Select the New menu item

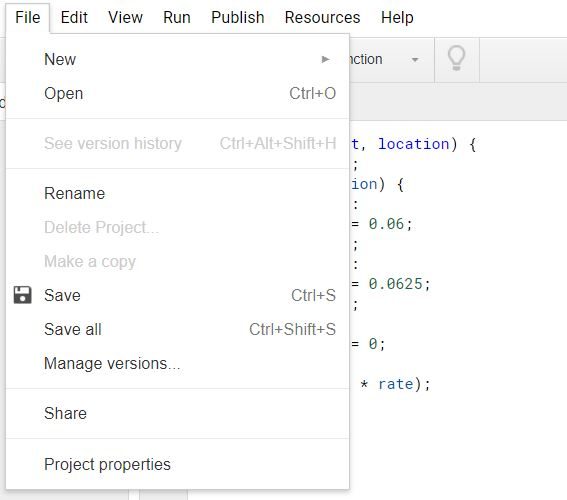tap(178, 59)
